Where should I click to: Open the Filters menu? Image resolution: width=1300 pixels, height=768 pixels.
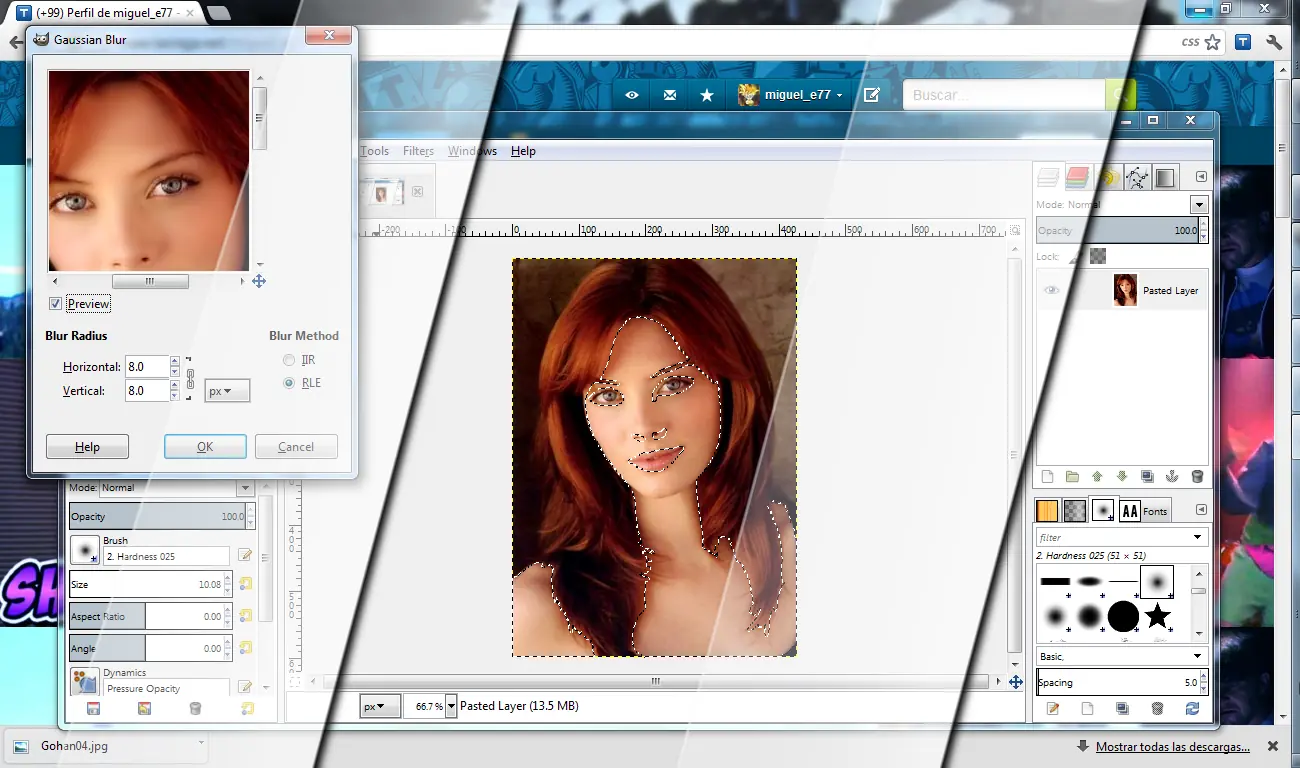point(418,151)
